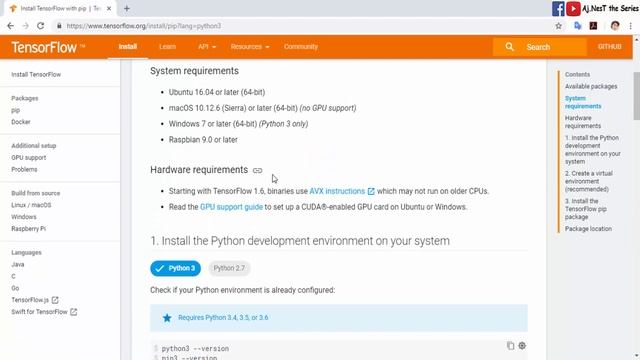Viewport: 640px width, 360px height.
Task: Select the Python 2.7 toggle chip
Action: click(229, 268)
